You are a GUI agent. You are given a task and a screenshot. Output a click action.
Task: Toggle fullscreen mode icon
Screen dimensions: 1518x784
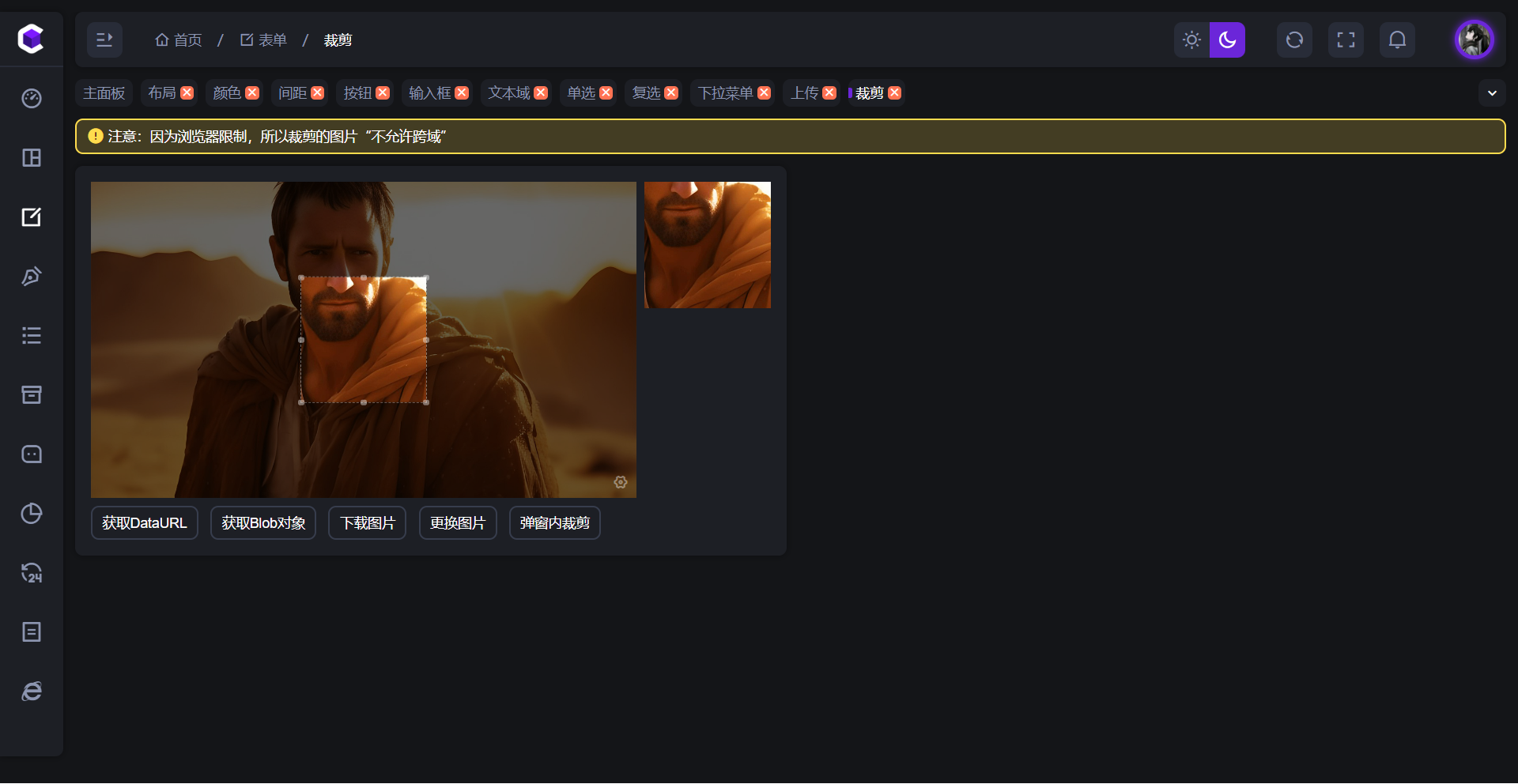1346,40
